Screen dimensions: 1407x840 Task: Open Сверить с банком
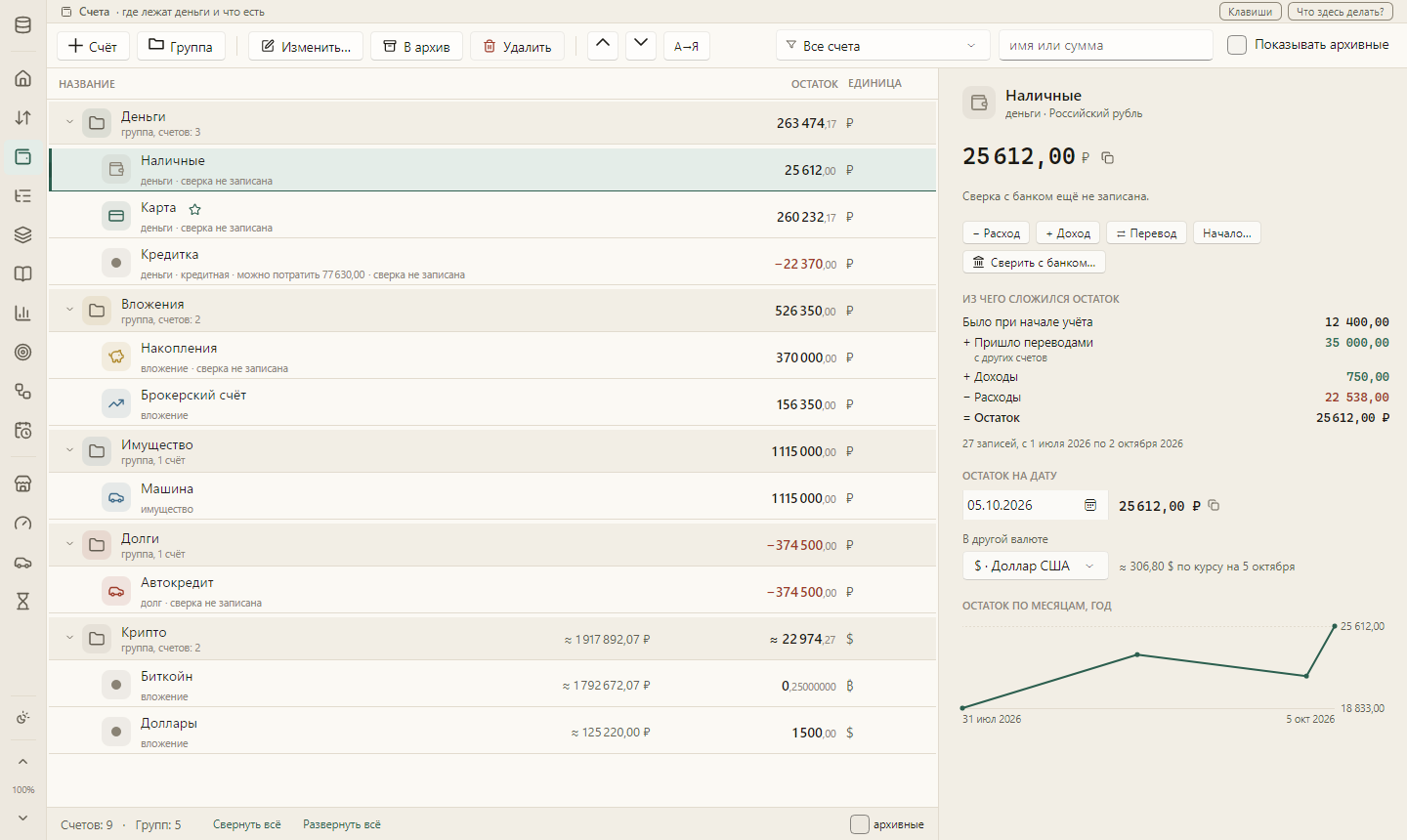1034,263
